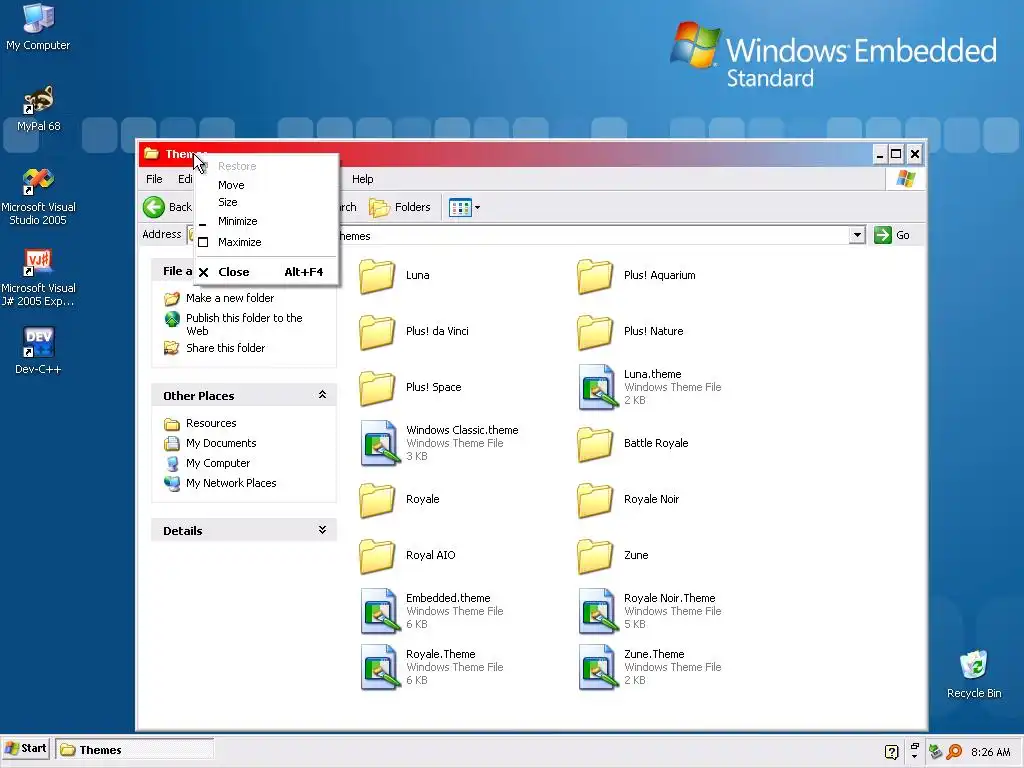Go to My Network Places link
This screenshot has height=768, width=1024.
pos(231,483)
